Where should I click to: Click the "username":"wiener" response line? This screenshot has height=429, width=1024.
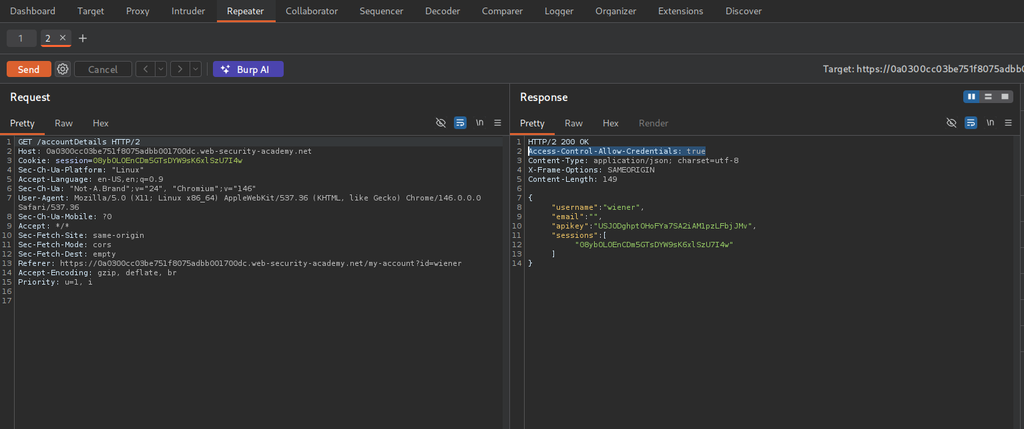(598, 207)
